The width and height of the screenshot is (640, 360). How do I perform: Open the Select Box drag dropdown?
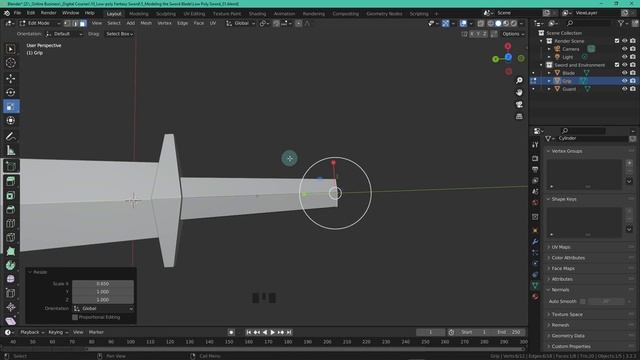(x=119, y=34)
